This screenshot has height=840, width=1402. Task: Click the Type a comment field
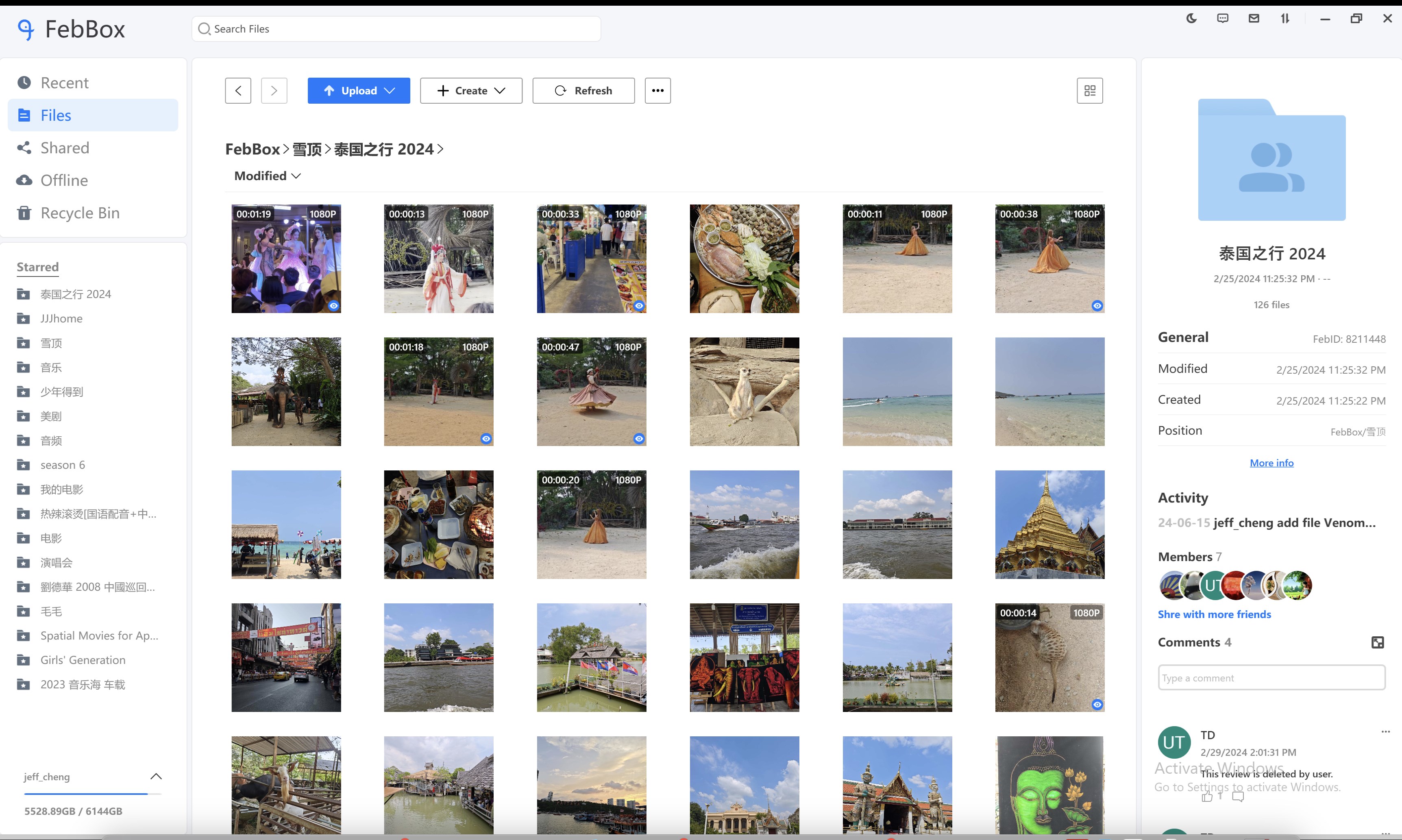[x=1271, y=677]
